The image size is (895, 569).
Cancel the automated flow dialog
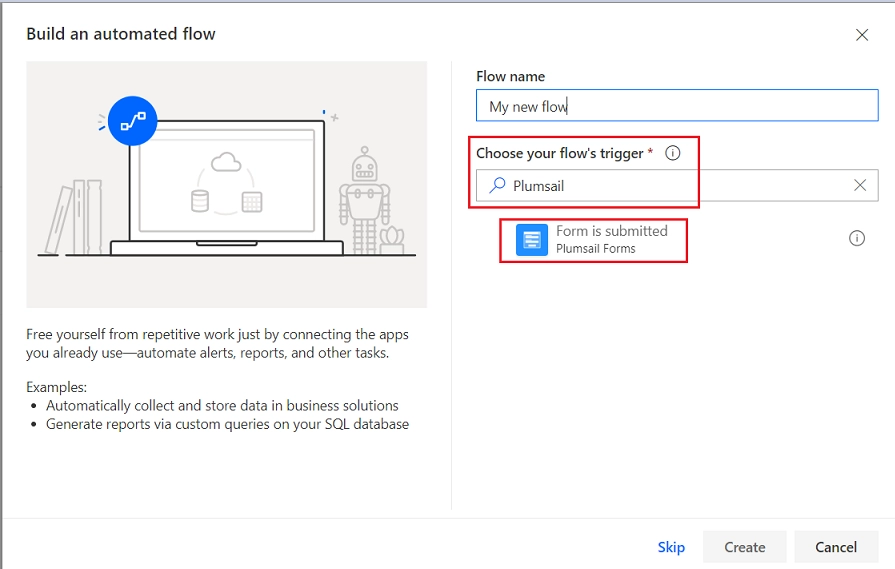click(x=836, y=547)
